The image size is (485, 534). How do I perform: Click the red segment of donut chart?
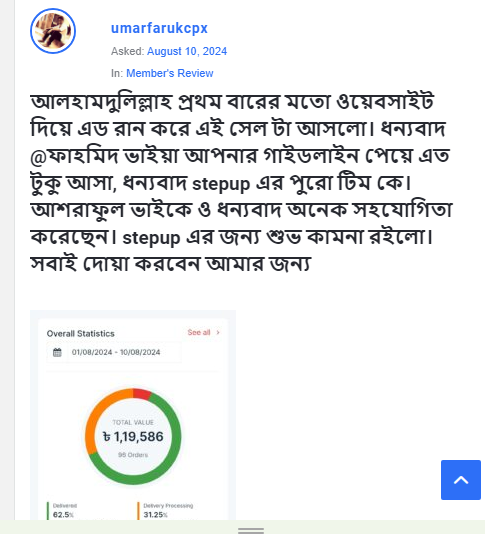pos(142,394)
